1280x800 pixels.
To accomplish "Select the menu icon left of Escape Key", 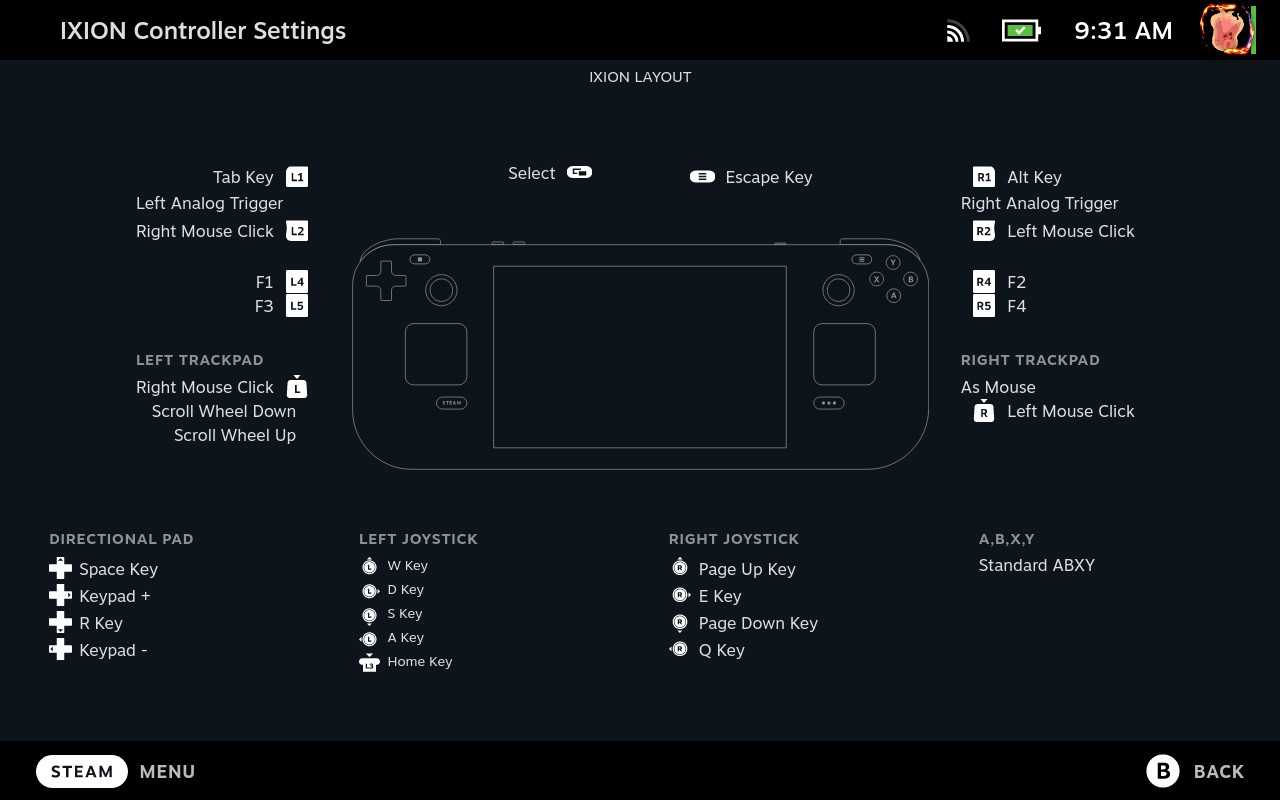I will click(x=703, y=177).
